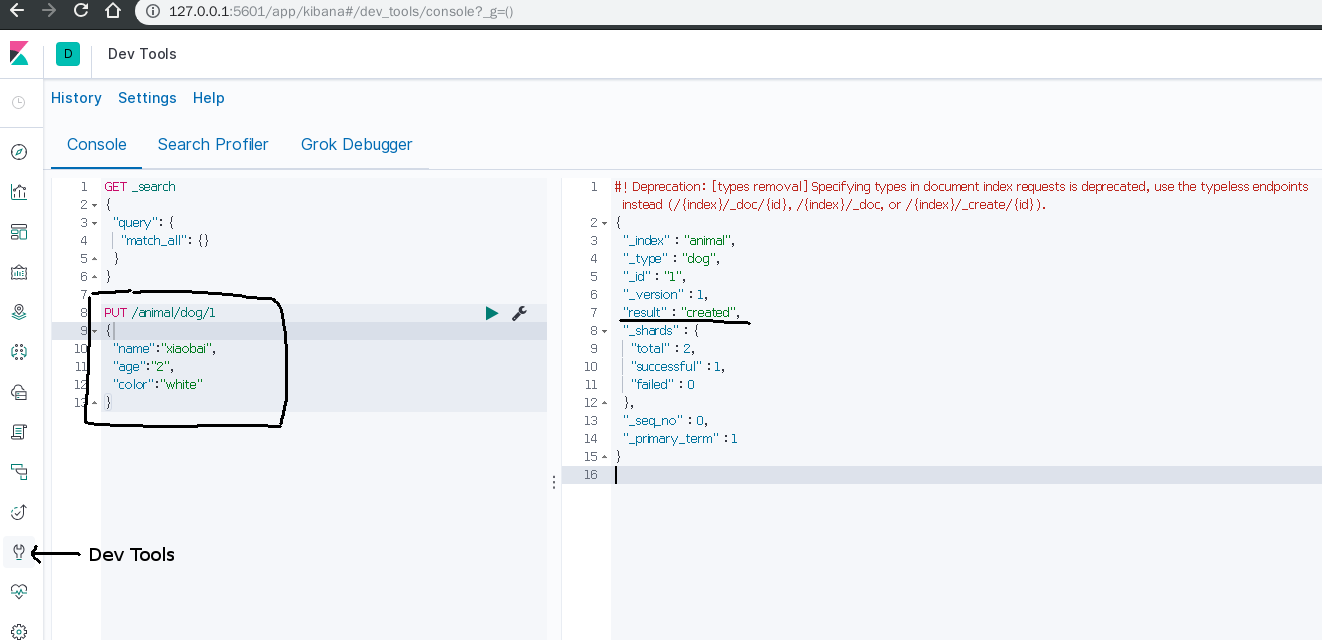
Task: Open Discover from the compass sidebar icon
Action: coord(18,152)
